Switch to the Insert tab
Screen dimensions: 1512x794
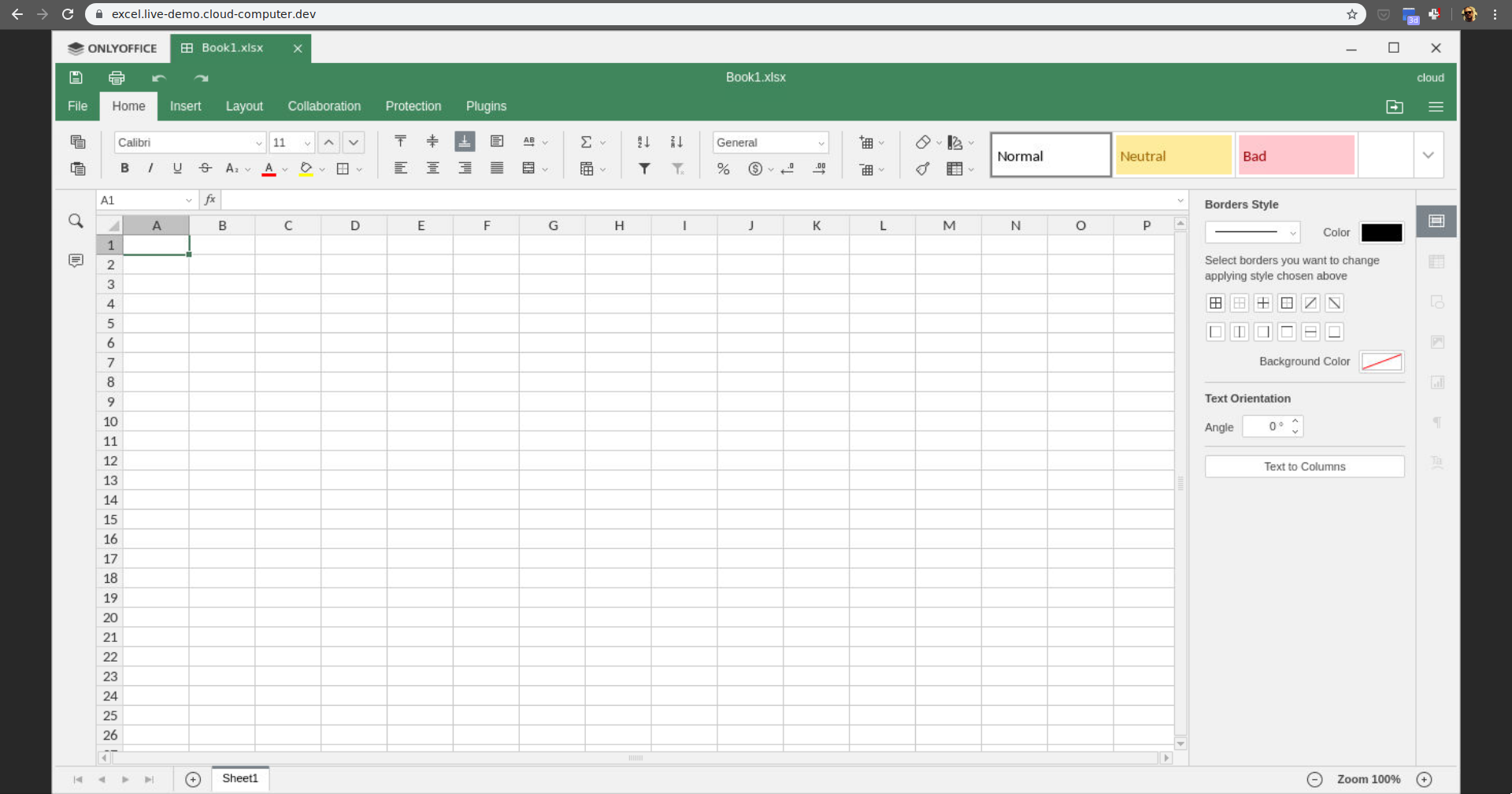click(185, 106)
